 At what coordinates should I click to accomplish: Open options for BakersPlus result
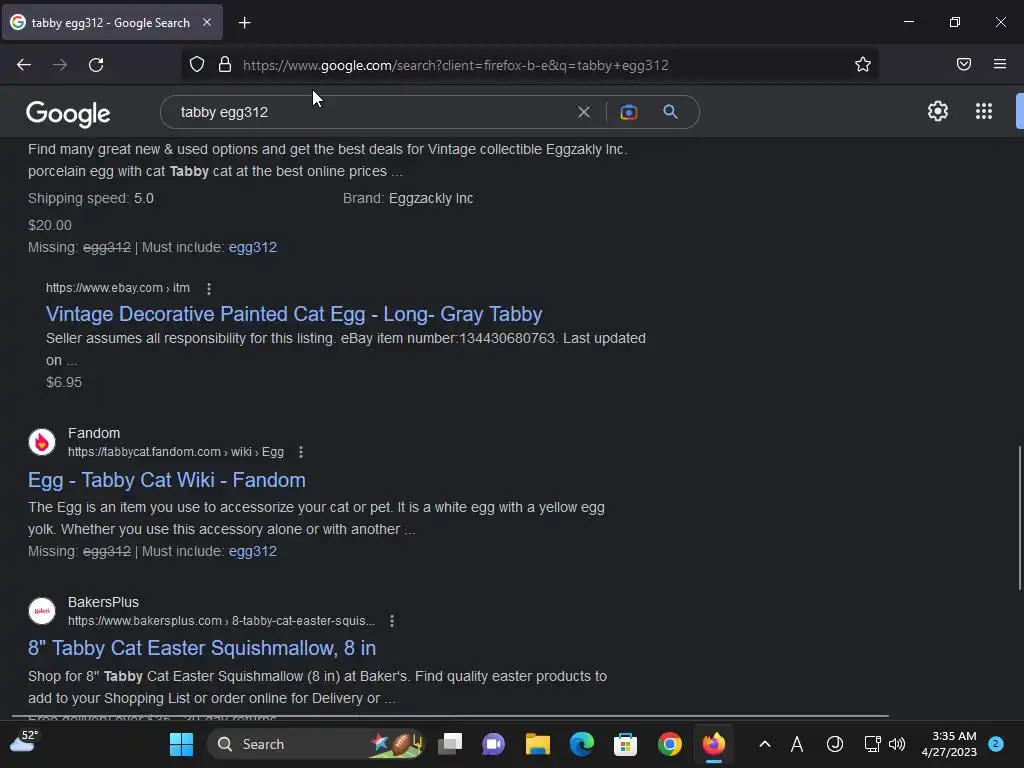391,621
